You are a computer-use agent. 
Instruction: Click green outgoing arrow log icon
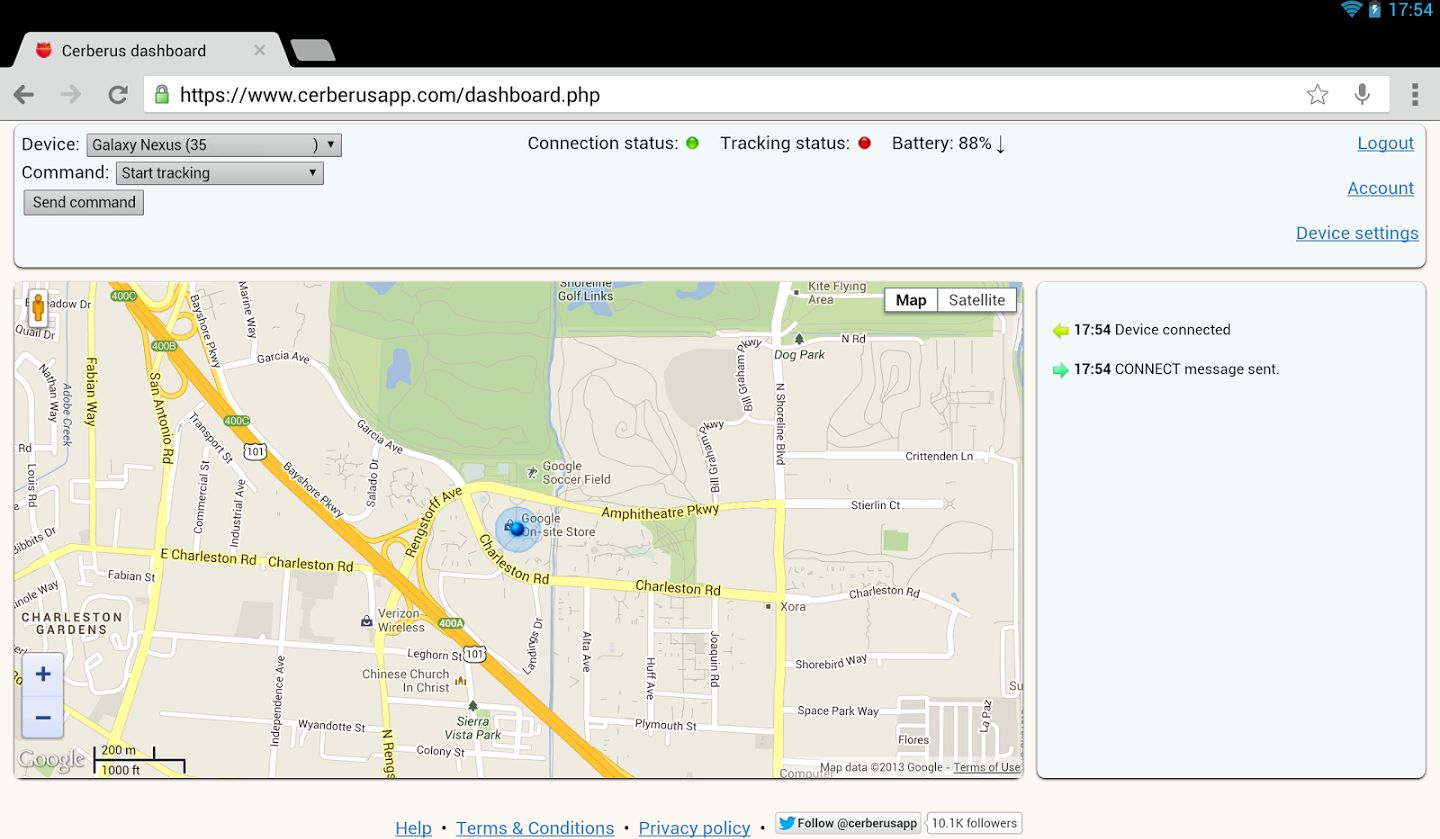pos(1061,370)
